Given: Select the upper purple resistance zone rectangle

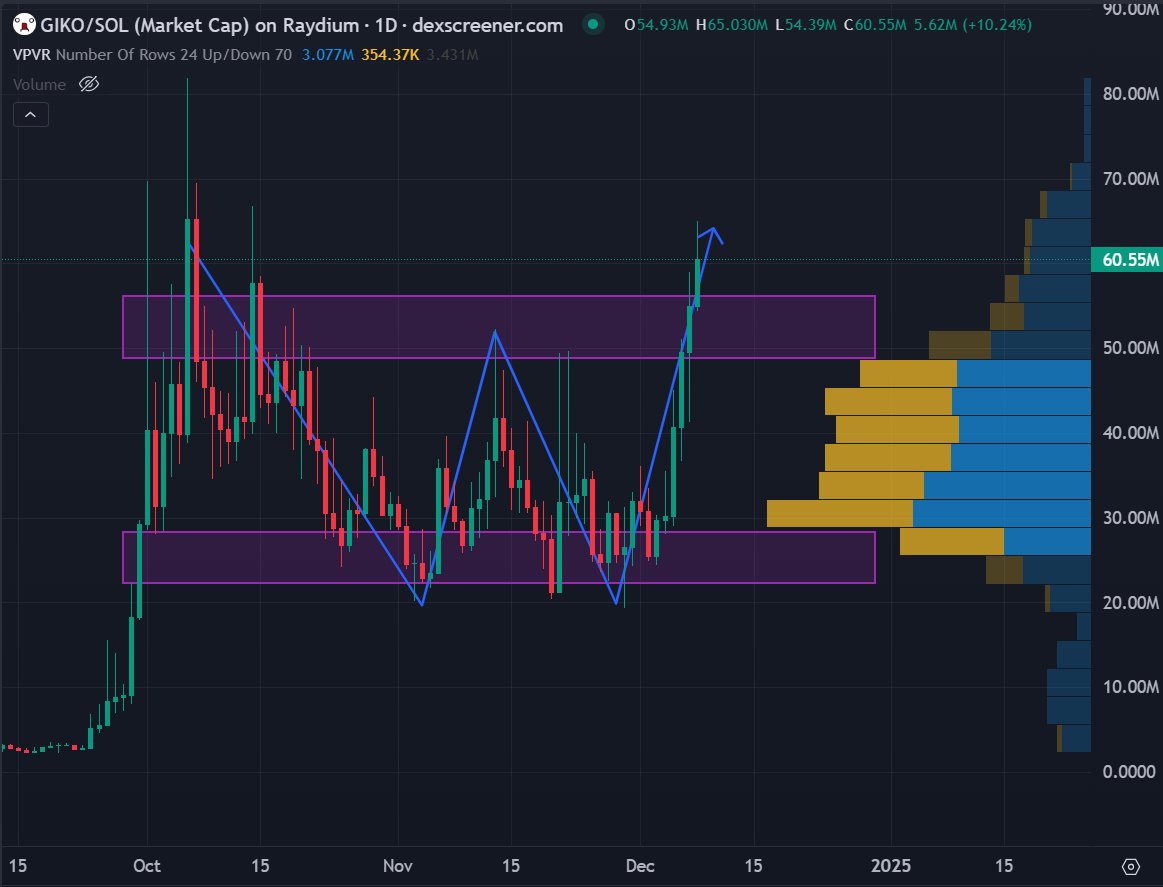Looking at the screenshot, I should point(498,327).
